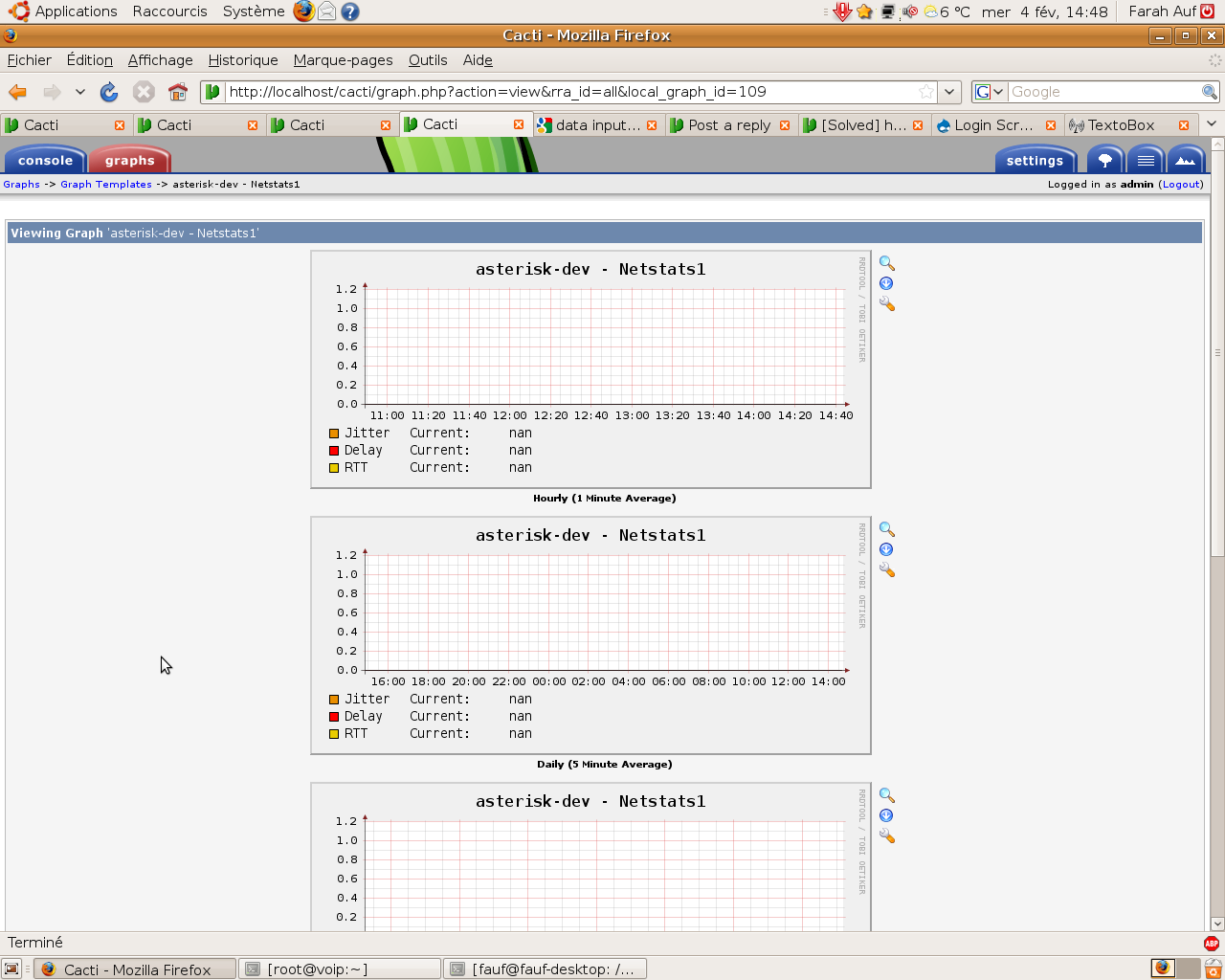Export CSV of the third graph

click(886, 815)
